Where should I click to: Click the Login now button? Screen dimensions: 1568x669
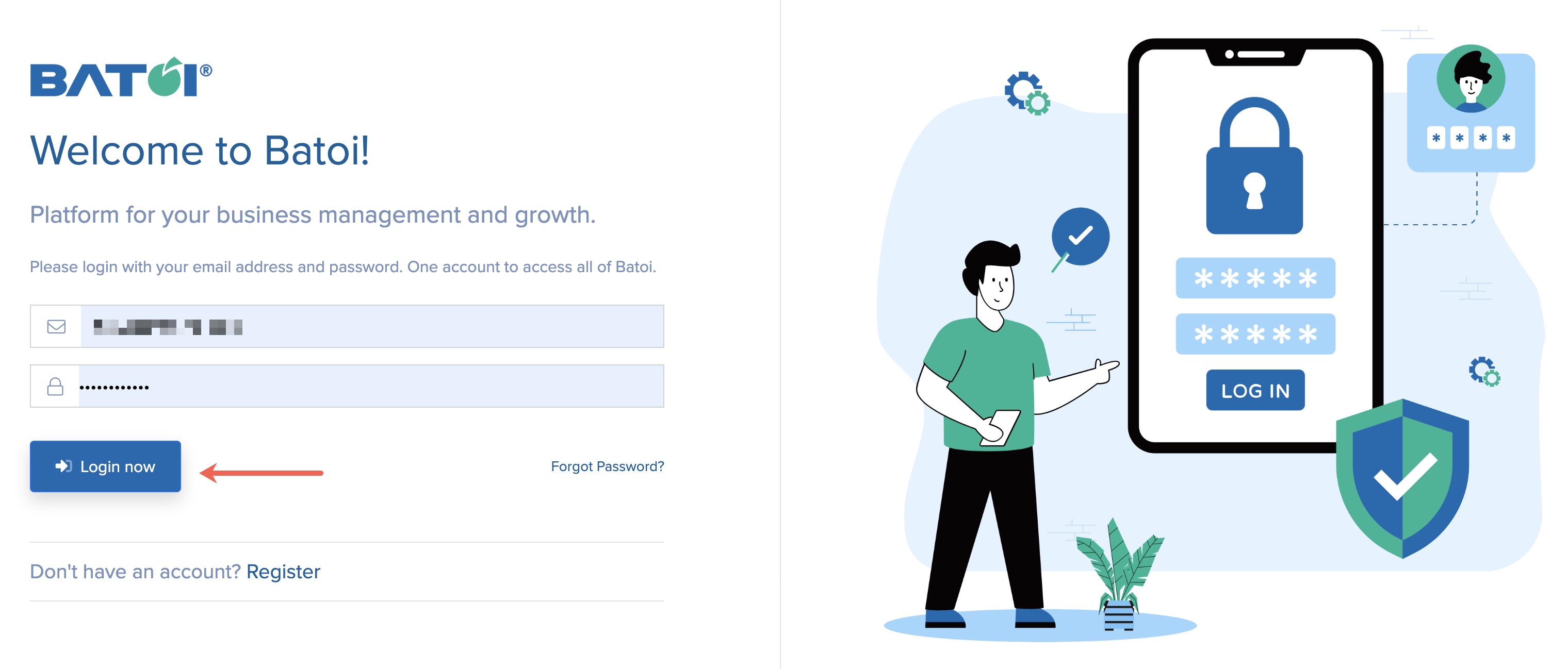click(105, 466)
